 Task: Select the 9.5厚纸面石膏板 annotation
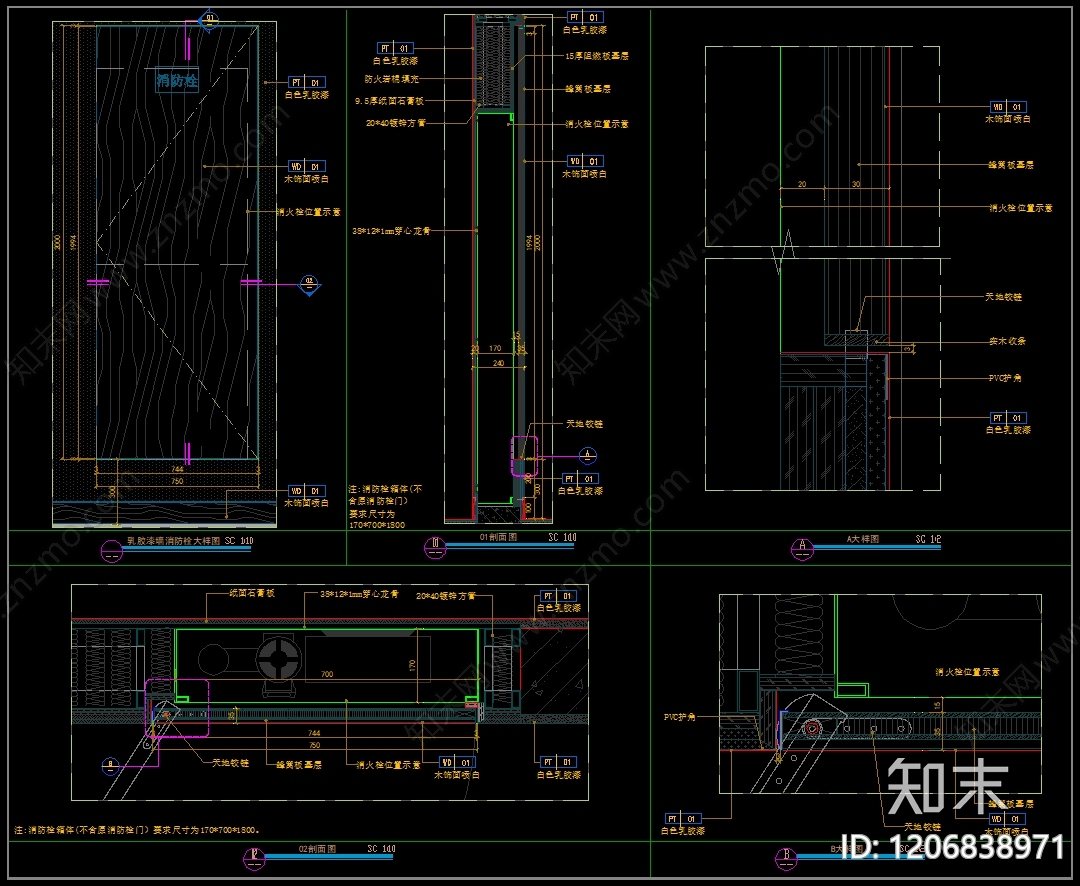point(389,101)
